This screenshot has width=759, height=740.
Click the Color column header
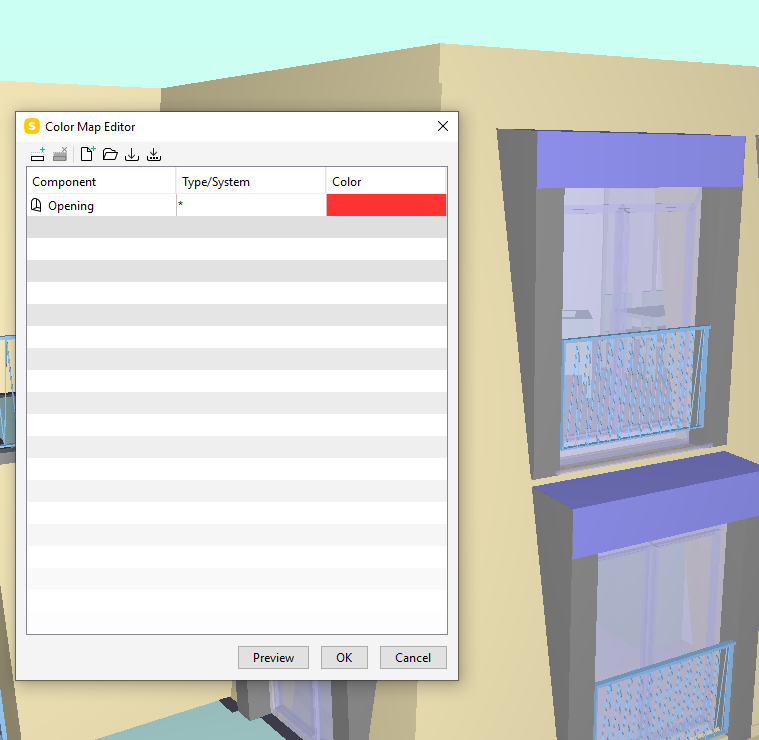[x=386, y=181]
